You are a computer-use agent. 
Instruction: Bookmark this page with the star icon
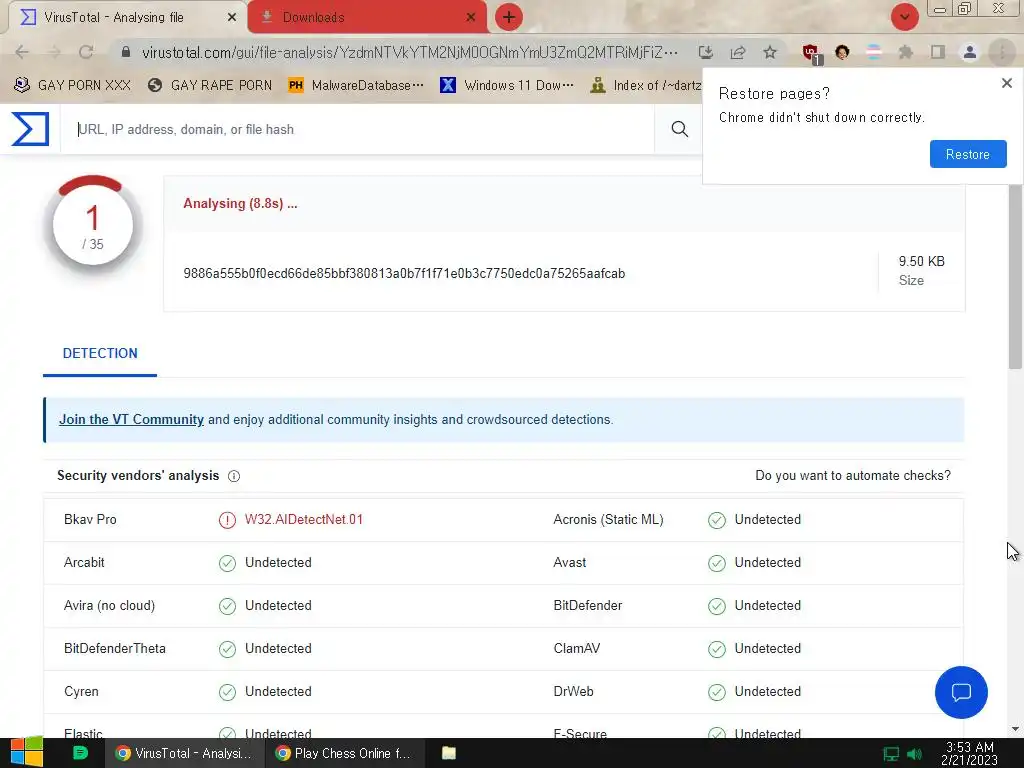coord(770,52)
